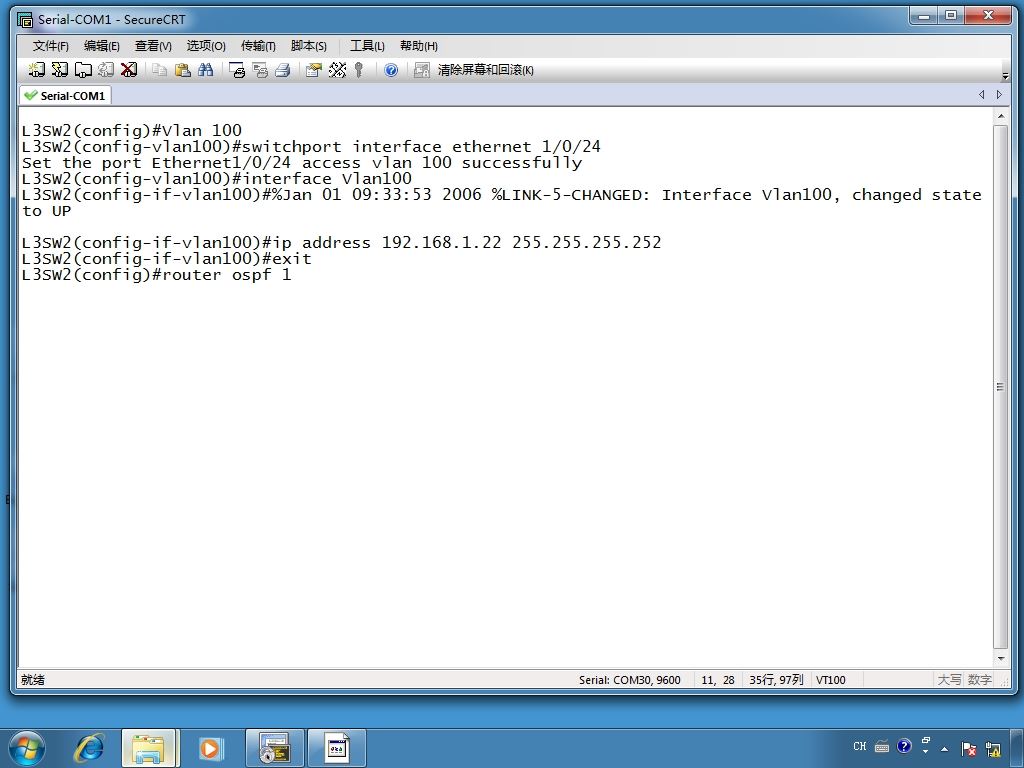
Task: Switch to SecureCRT taskbar button
Action: 274,748
